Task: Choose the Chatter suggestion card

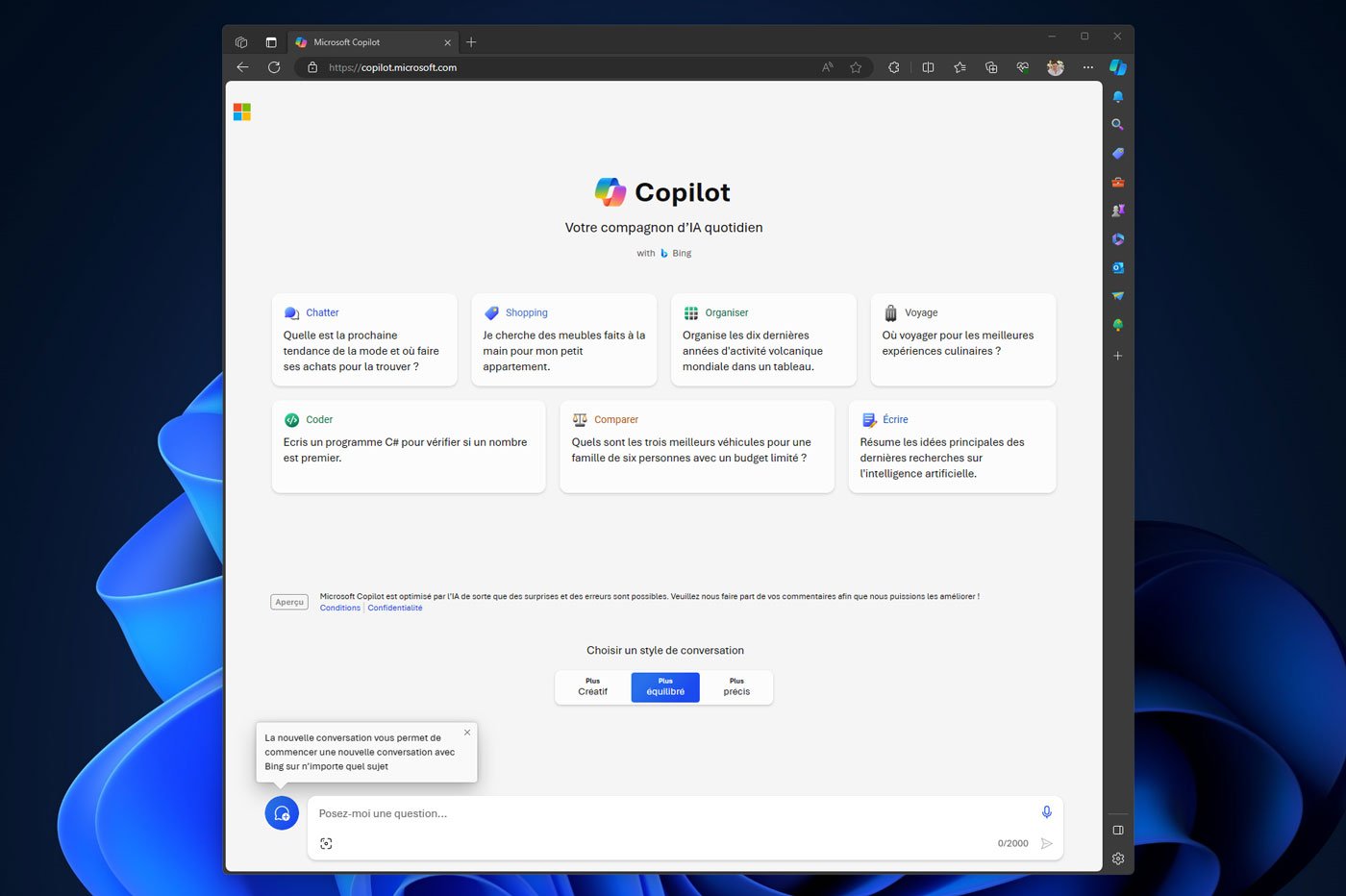Action: click(x=364, y=340)
